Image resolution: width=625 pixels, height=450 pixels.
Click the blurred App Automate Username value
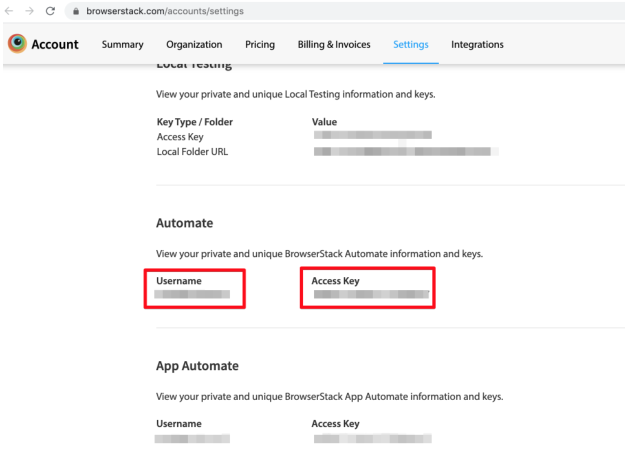tap(192, 438)
